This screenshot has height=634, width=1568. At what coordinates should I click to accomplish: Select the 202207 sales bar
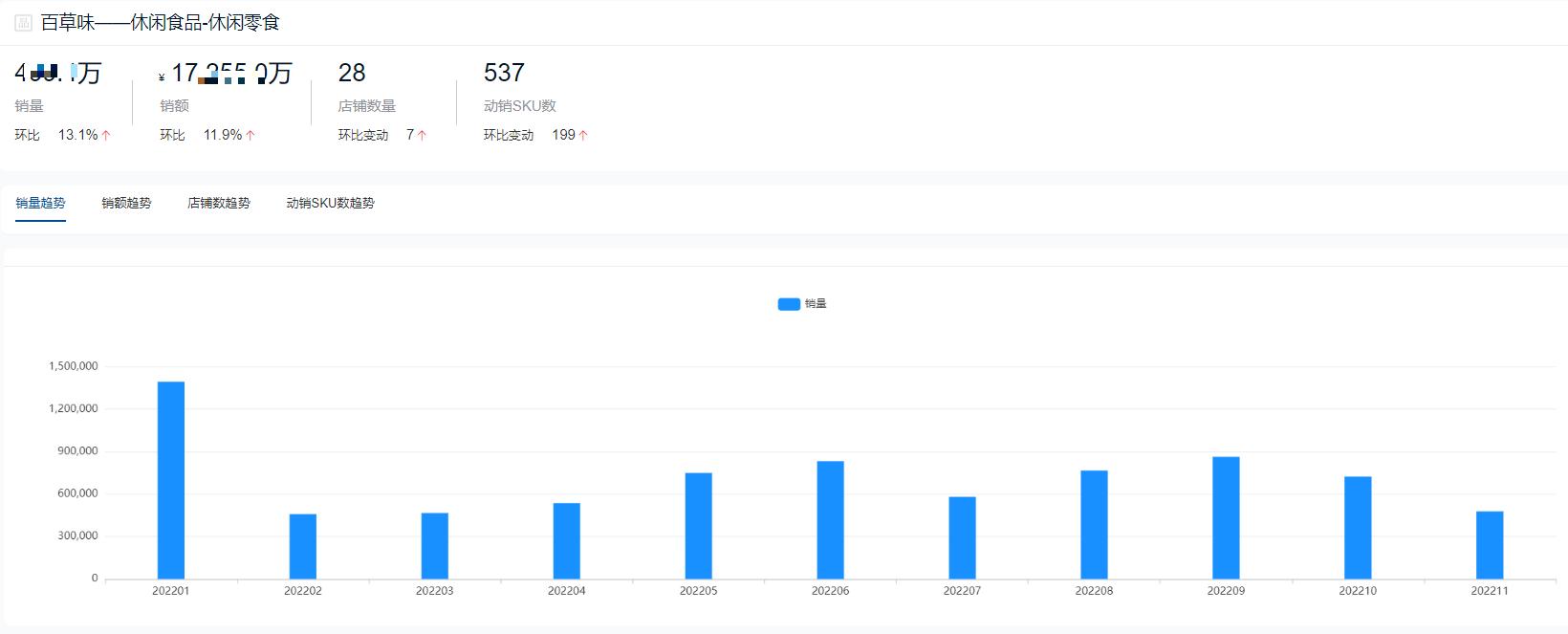pos(963,537)
